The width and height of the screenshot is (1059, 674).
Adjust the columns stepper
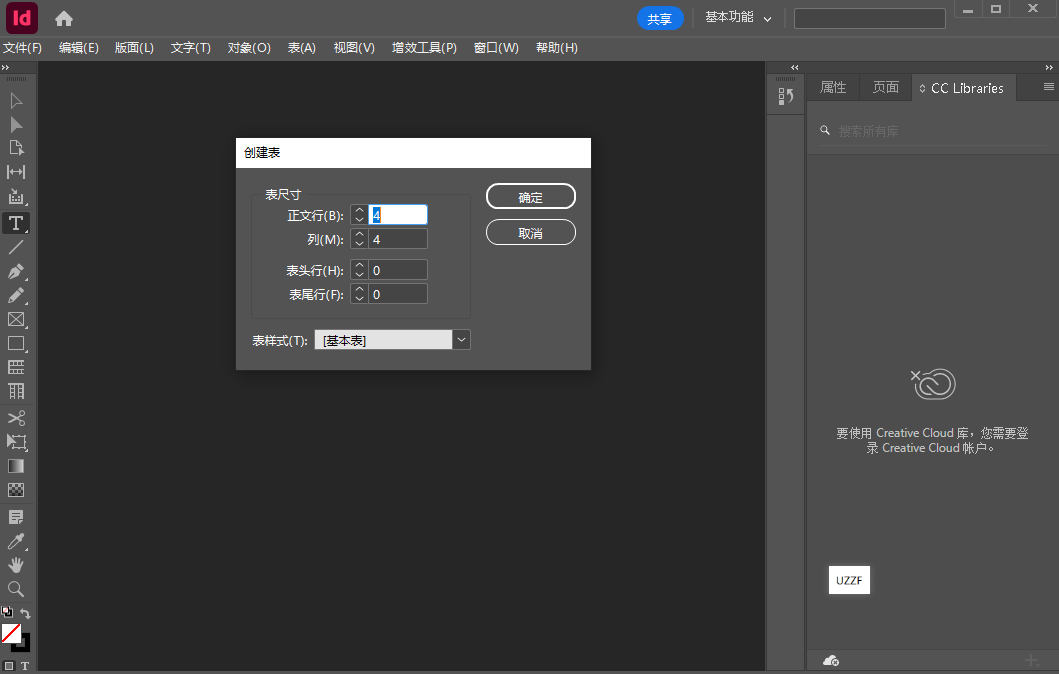tap(359, 239)
